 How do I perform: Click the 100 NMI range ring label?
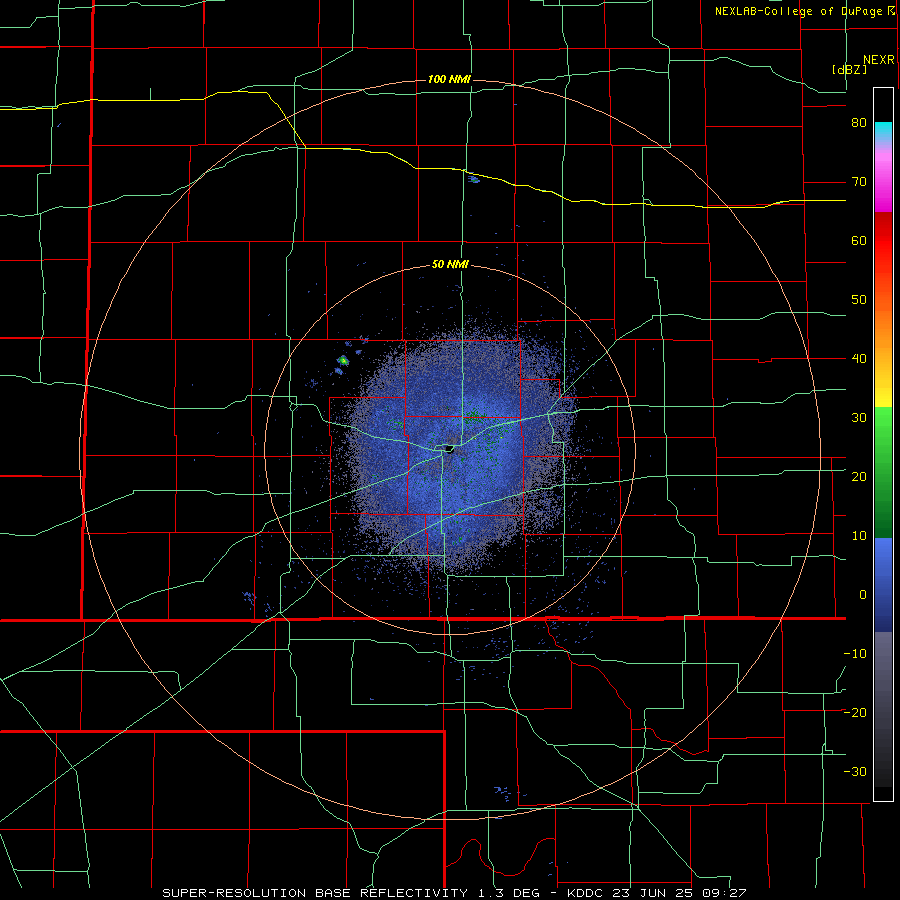tap(449, 79)
